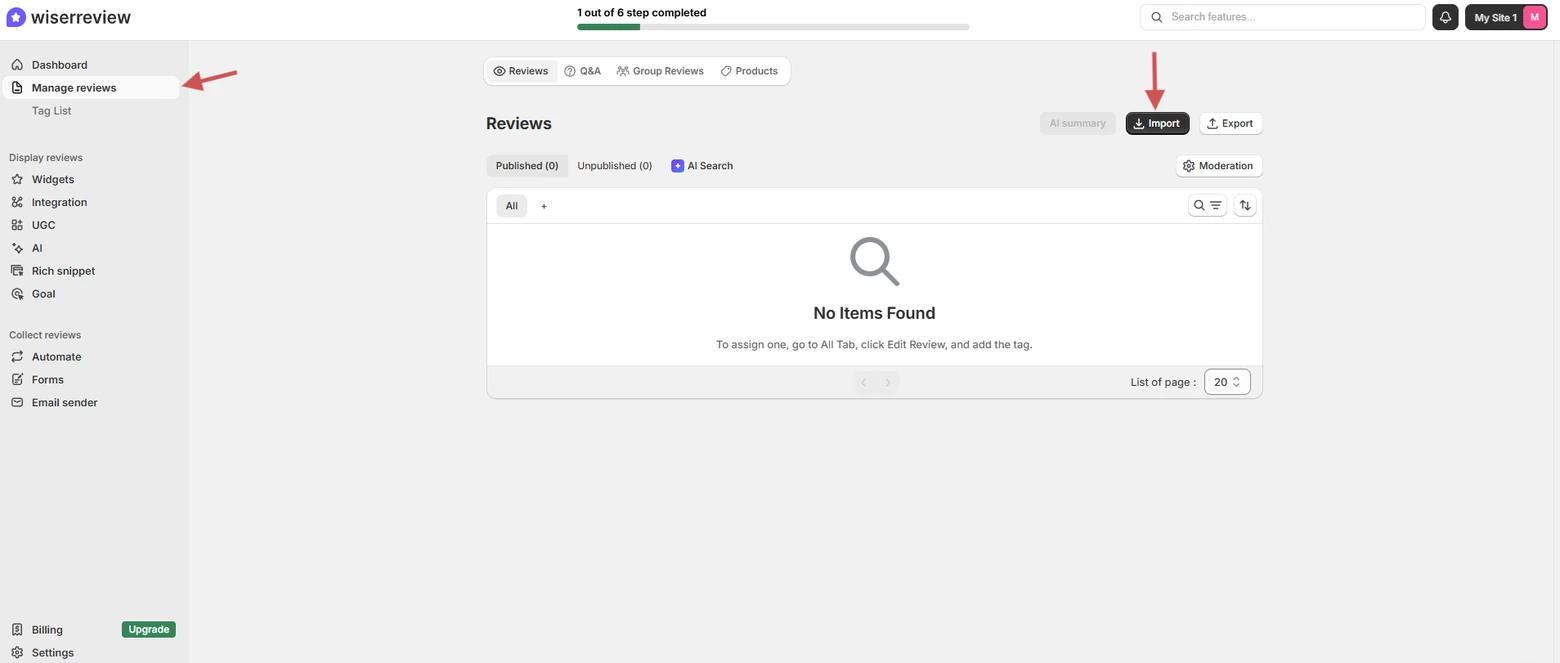This screenshot has height=663, width=1560.
Task: Click the Widgets star icon
Action: tap(17, 179)
